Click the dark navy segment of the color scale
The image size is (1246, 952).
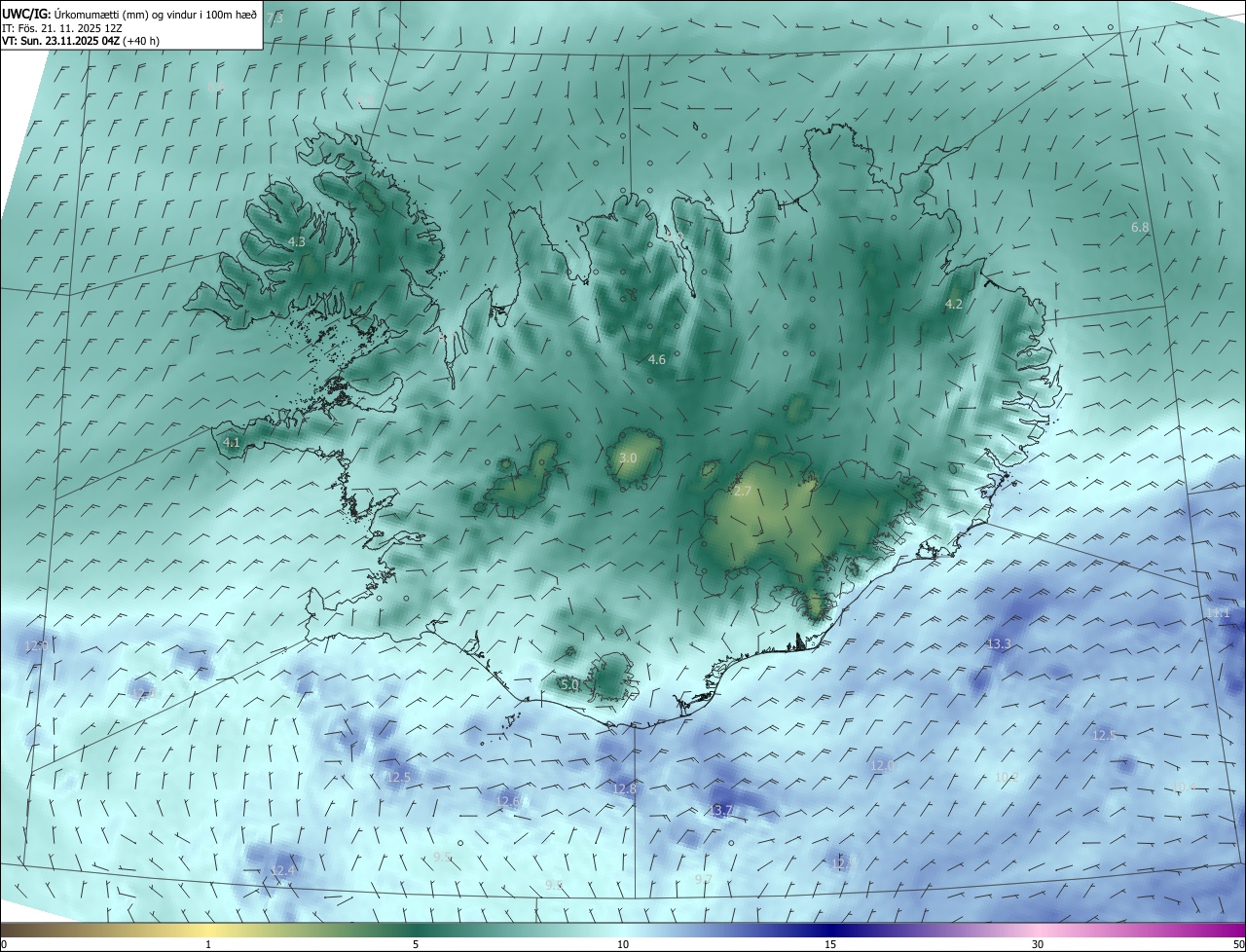pyautogui.click(x=830, y=931)
